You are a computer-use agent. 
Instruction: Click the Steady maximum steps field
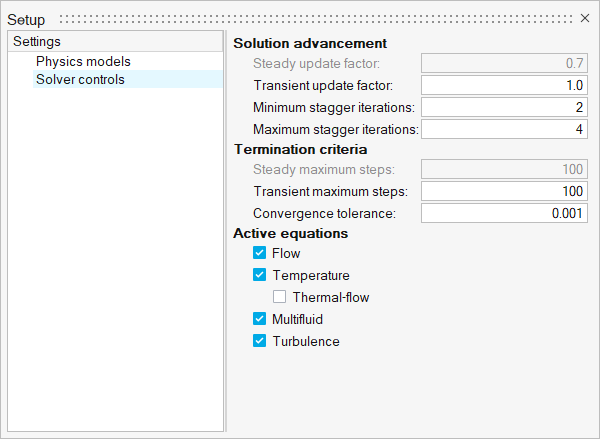505,169
